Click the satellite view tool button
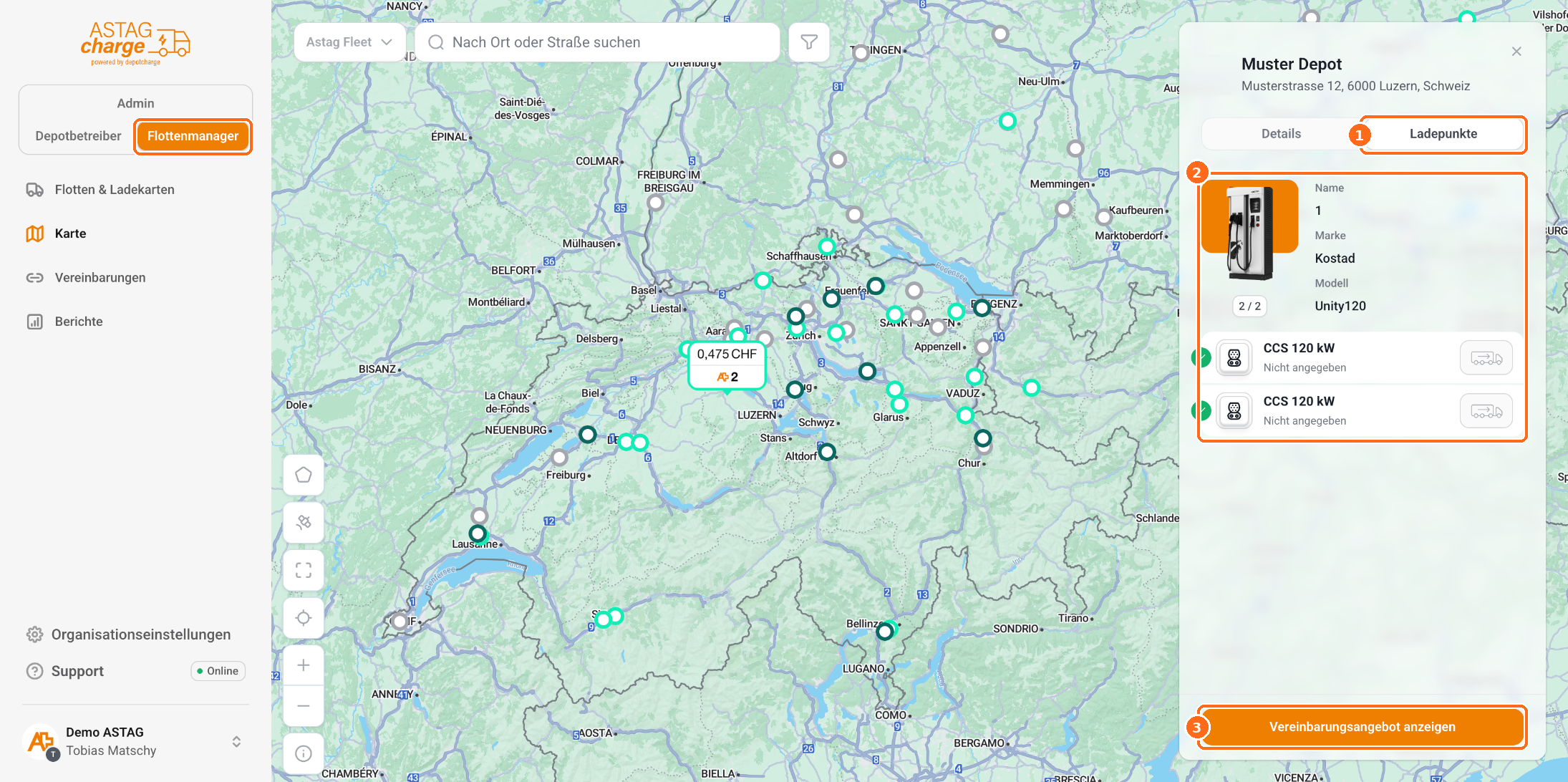Image resolution: width=1568 pixels, height=782 pixels. click(x=304, y=522)
